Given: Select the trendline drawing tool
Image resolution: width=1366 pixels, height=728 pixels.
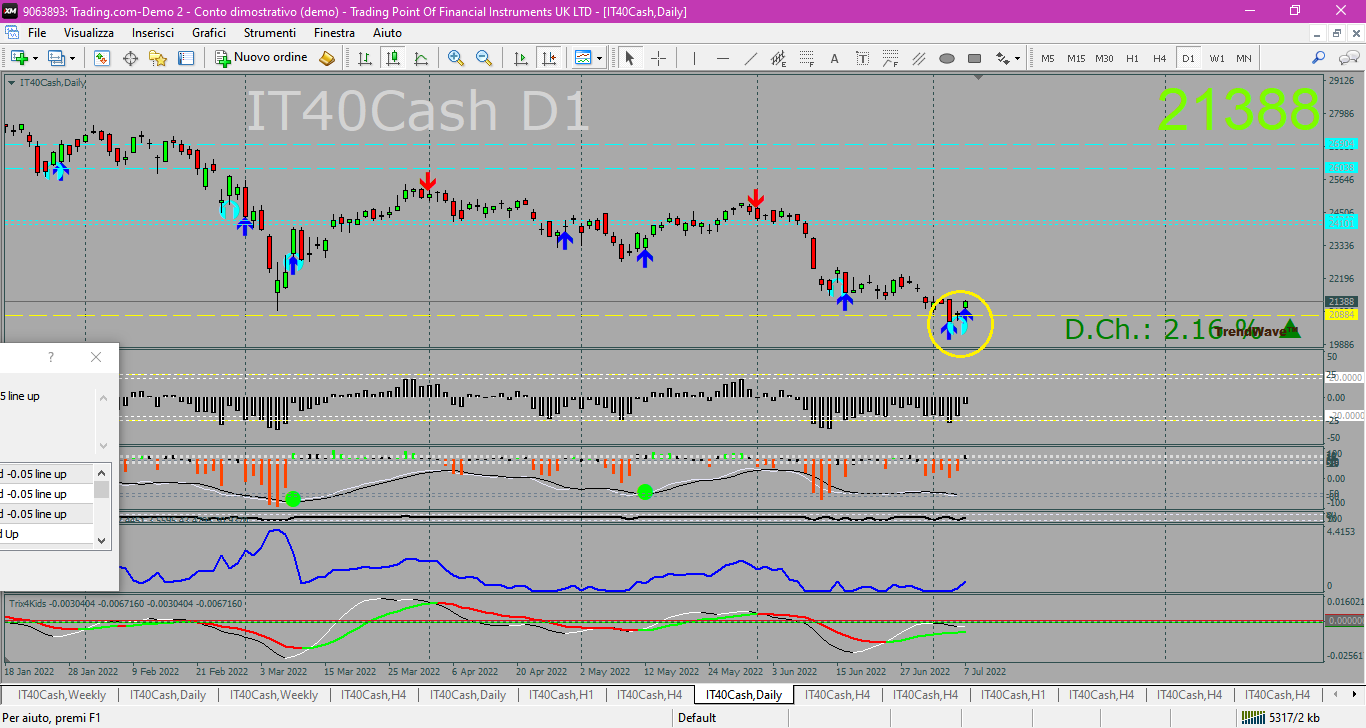Looking at the screenshot, I should click(750, 58).
